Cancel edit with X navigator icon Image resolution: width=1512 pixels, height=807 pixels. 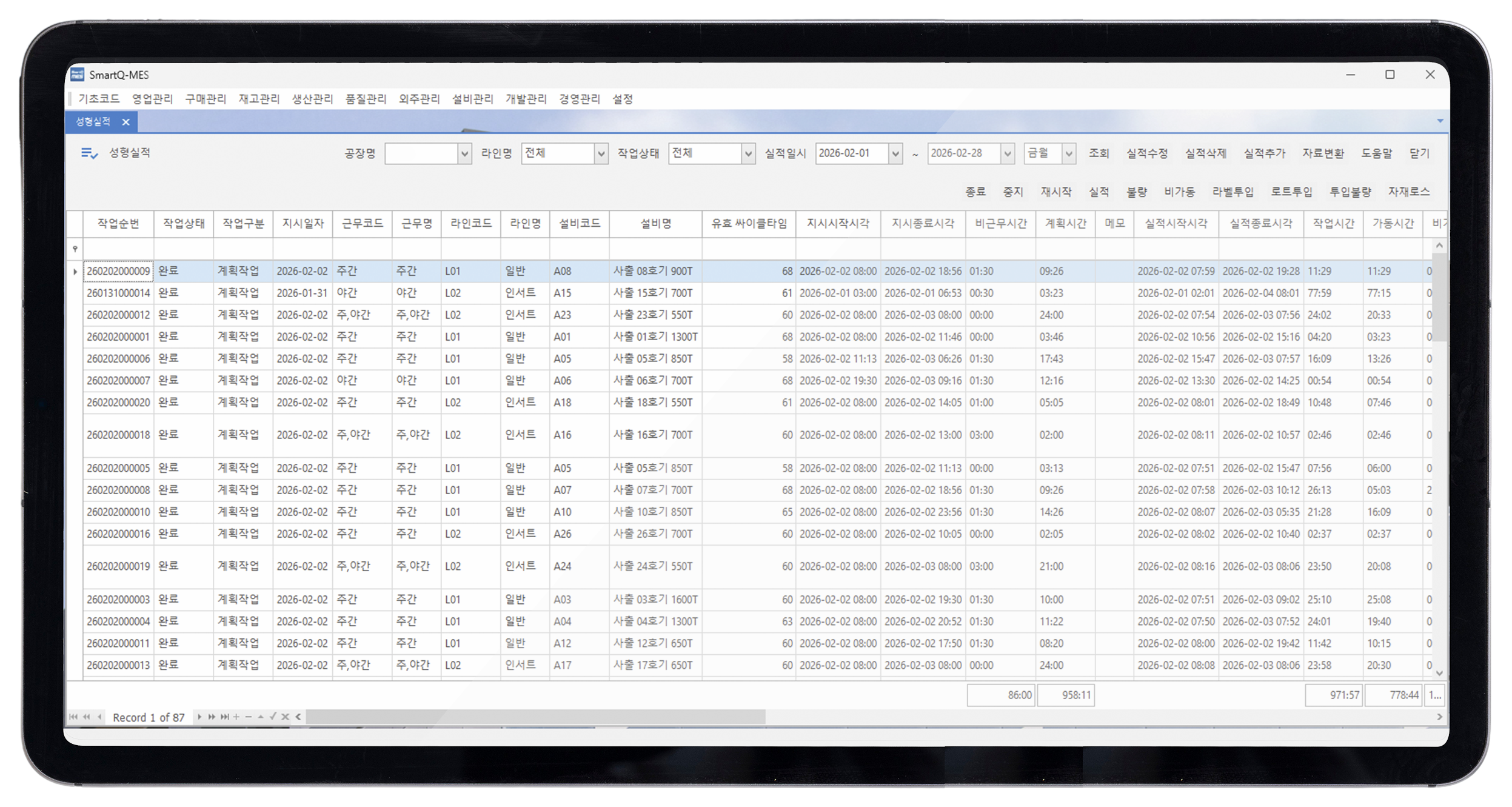[285, 717]
